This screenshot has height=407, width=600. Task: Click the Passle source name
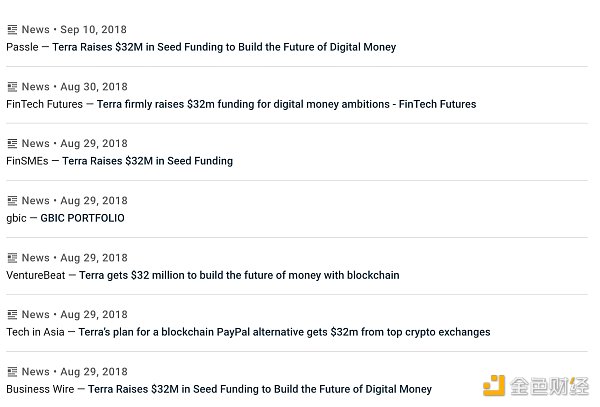pyautogui.click(x=22, y=47)
